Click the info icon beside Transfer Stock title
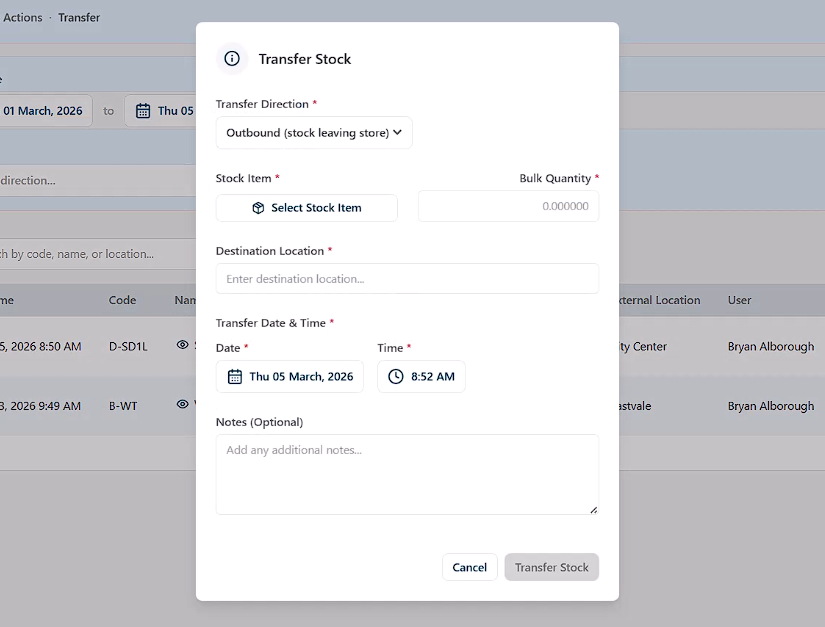Viewport: 825px width, 627px height. pos(232,59)
